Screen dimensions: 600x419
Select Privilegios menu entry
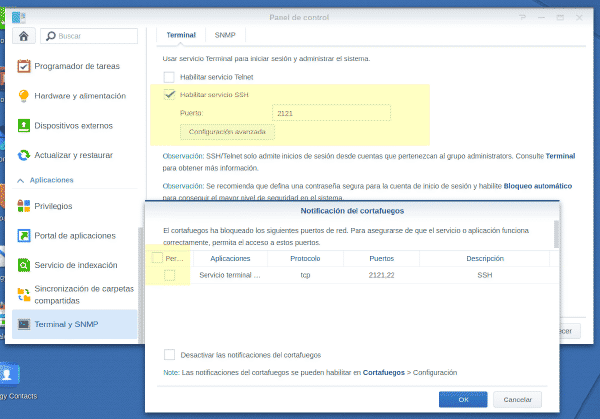75,206
